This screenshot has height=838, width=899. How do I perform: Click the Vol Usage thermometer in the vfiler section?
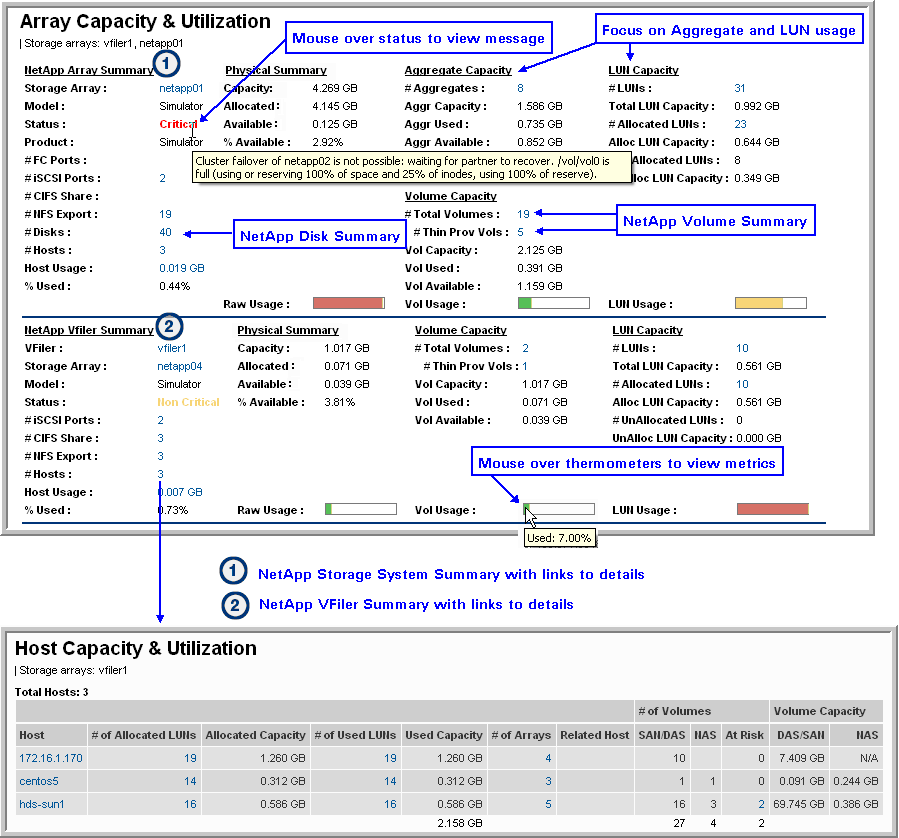[558, 509]
